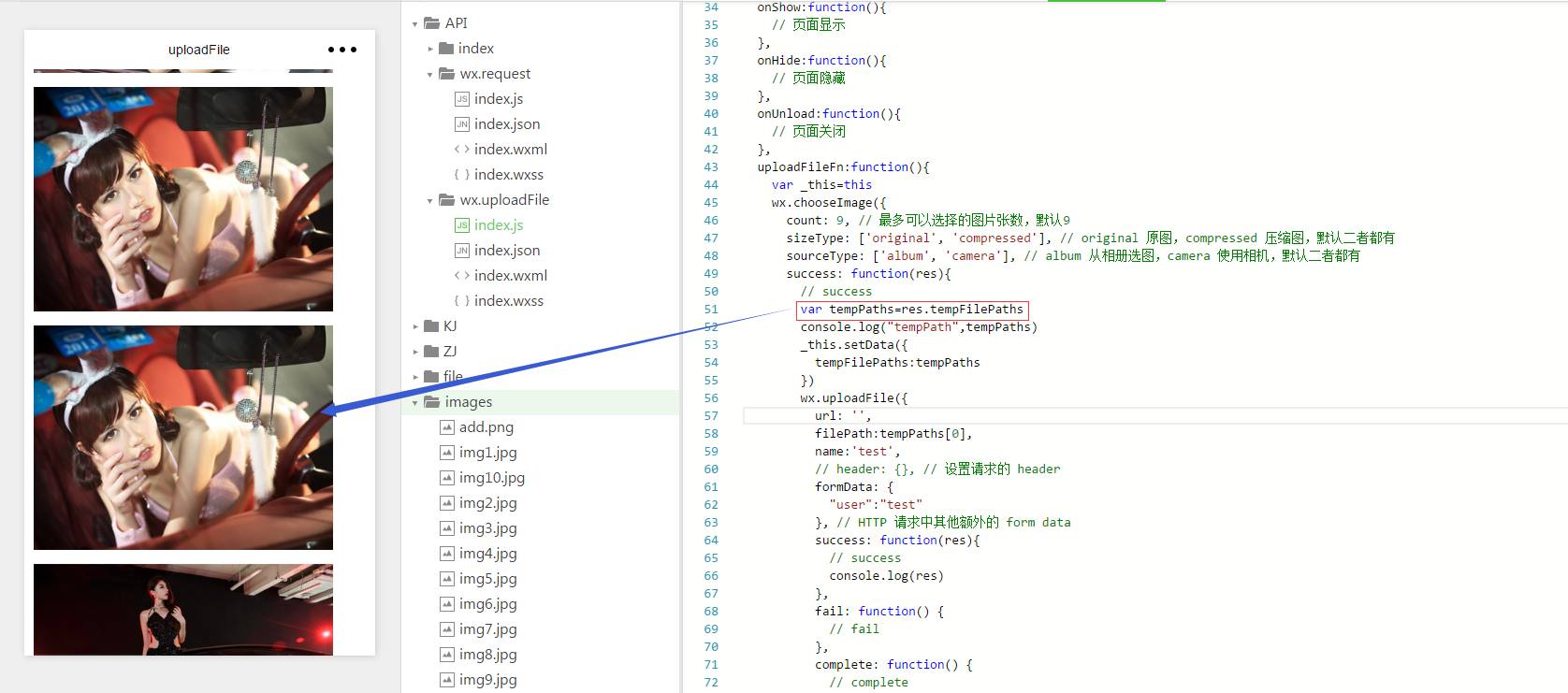Click image icon beside img10.jpg
This screenshot has width=1568, height=693.
[447, 477]
